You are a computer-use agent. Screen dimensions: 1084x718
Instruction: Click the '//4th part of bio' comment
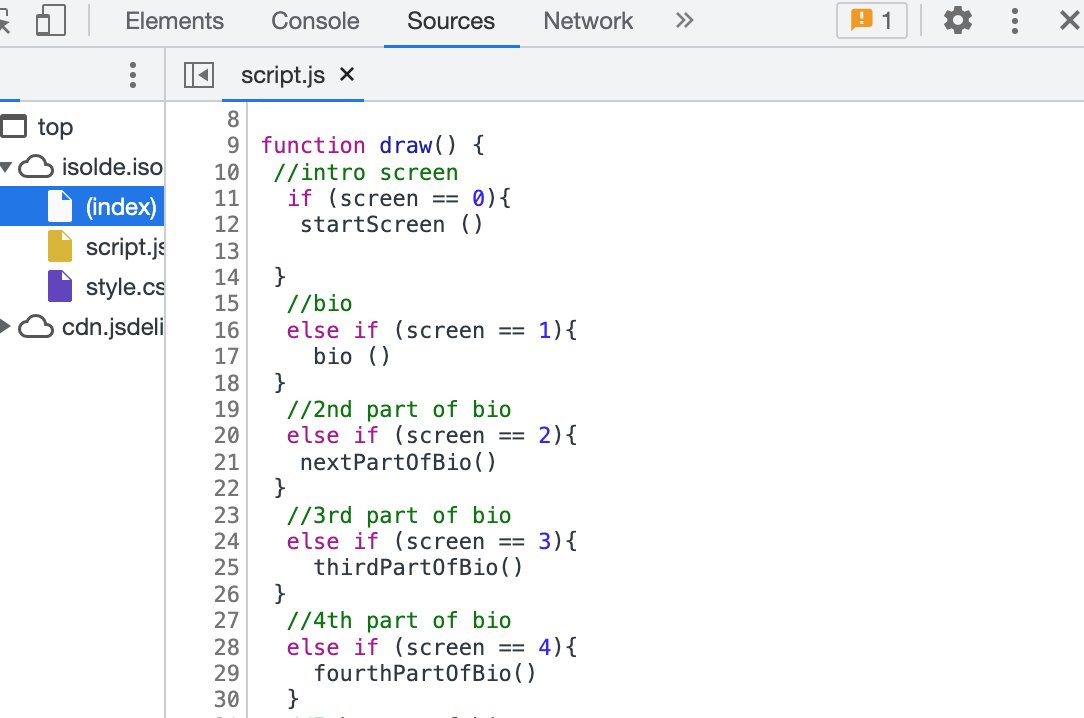click(x=399, y=620)
